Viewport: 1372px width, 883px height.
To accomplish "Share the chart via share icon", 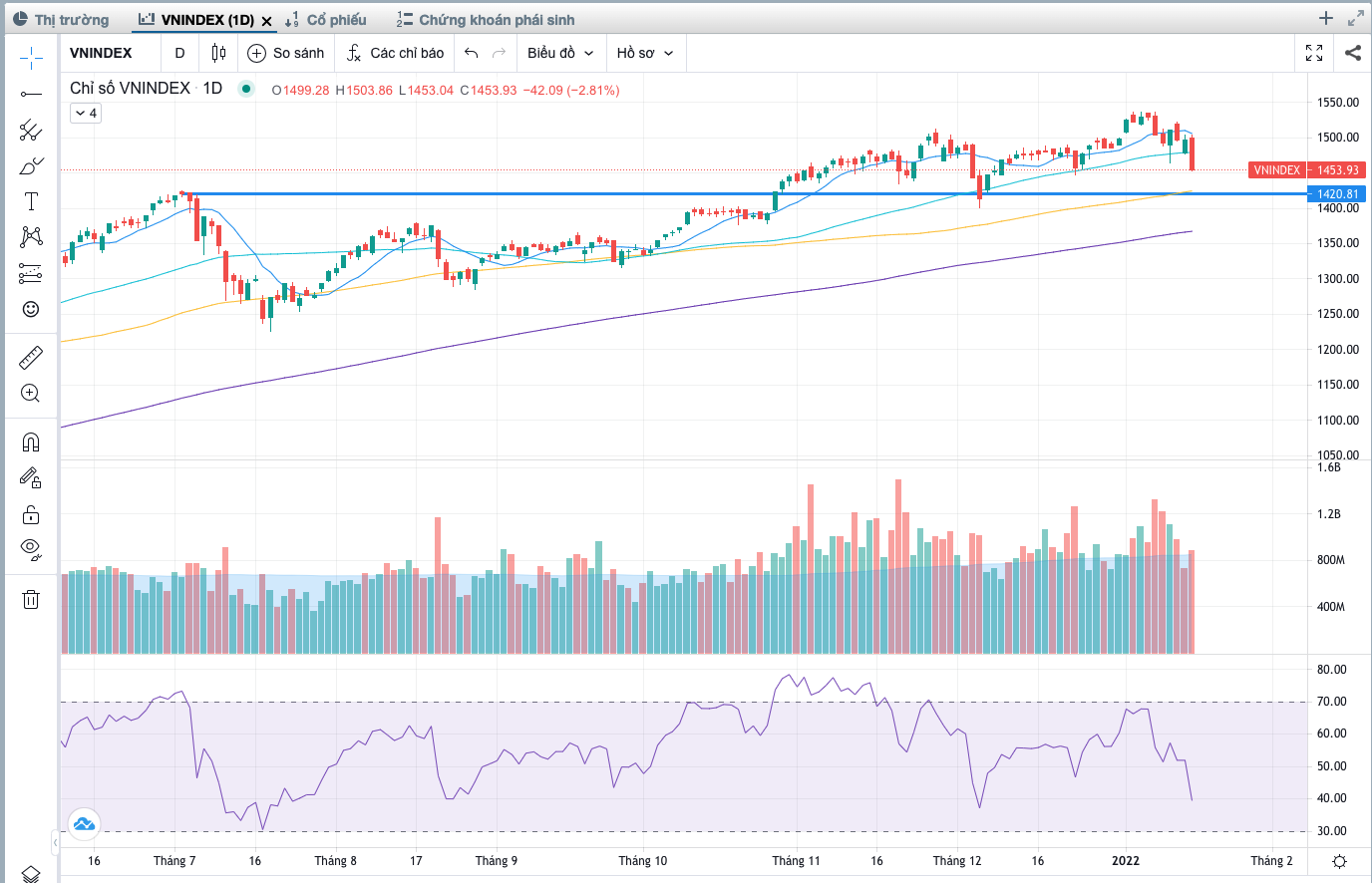I will click(x=1353, y=53).
